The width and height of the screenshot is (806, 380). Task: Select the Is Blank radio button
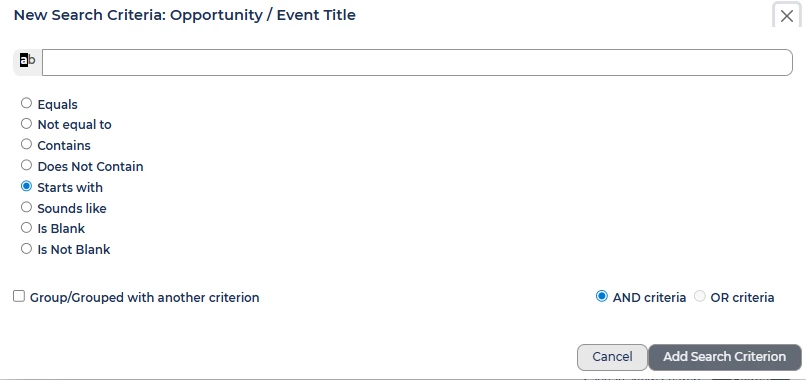[x=26, y=227]
